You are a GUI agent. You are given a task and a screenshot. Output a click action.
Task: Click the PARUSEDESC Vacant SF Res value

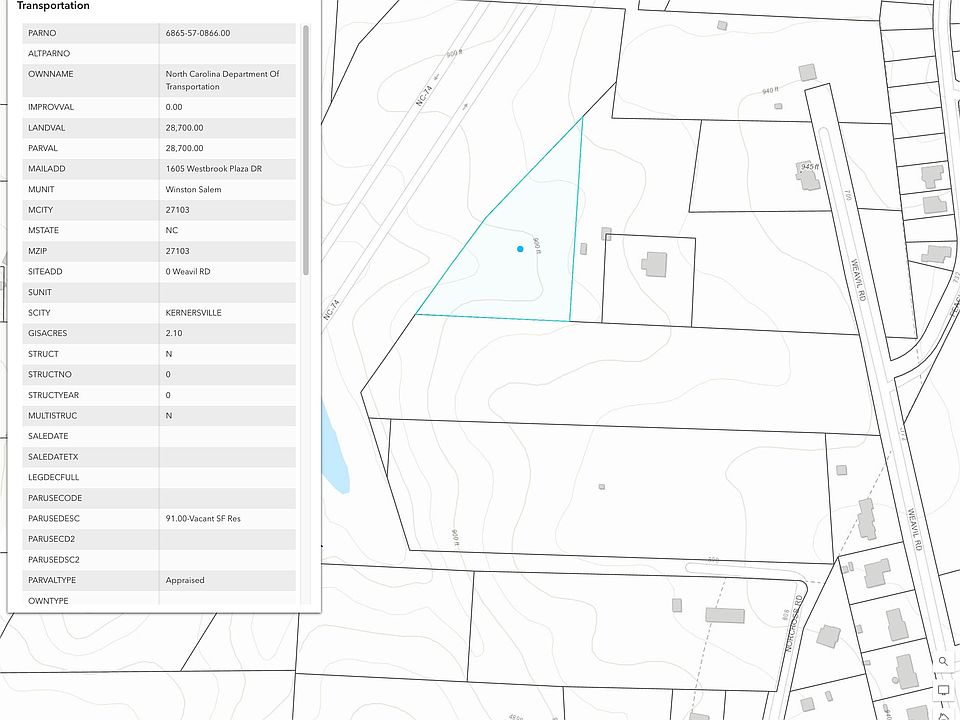[203, 518]
